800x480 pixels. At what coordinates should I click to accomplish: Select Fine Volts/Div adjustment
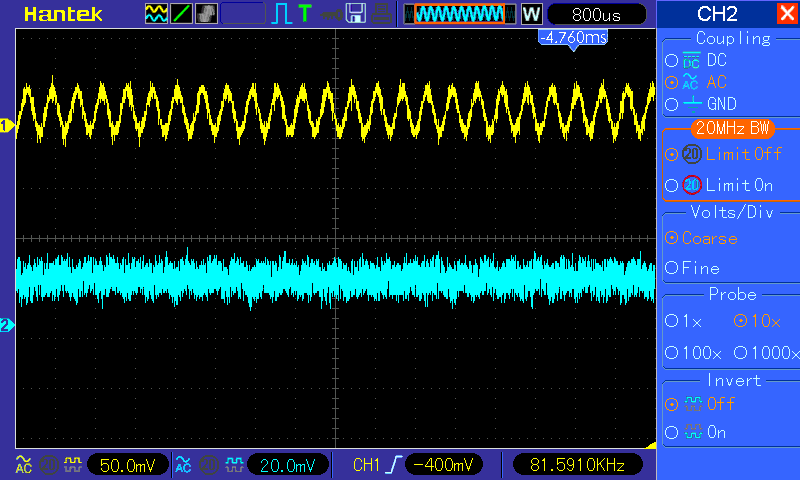tap(692, 268)
